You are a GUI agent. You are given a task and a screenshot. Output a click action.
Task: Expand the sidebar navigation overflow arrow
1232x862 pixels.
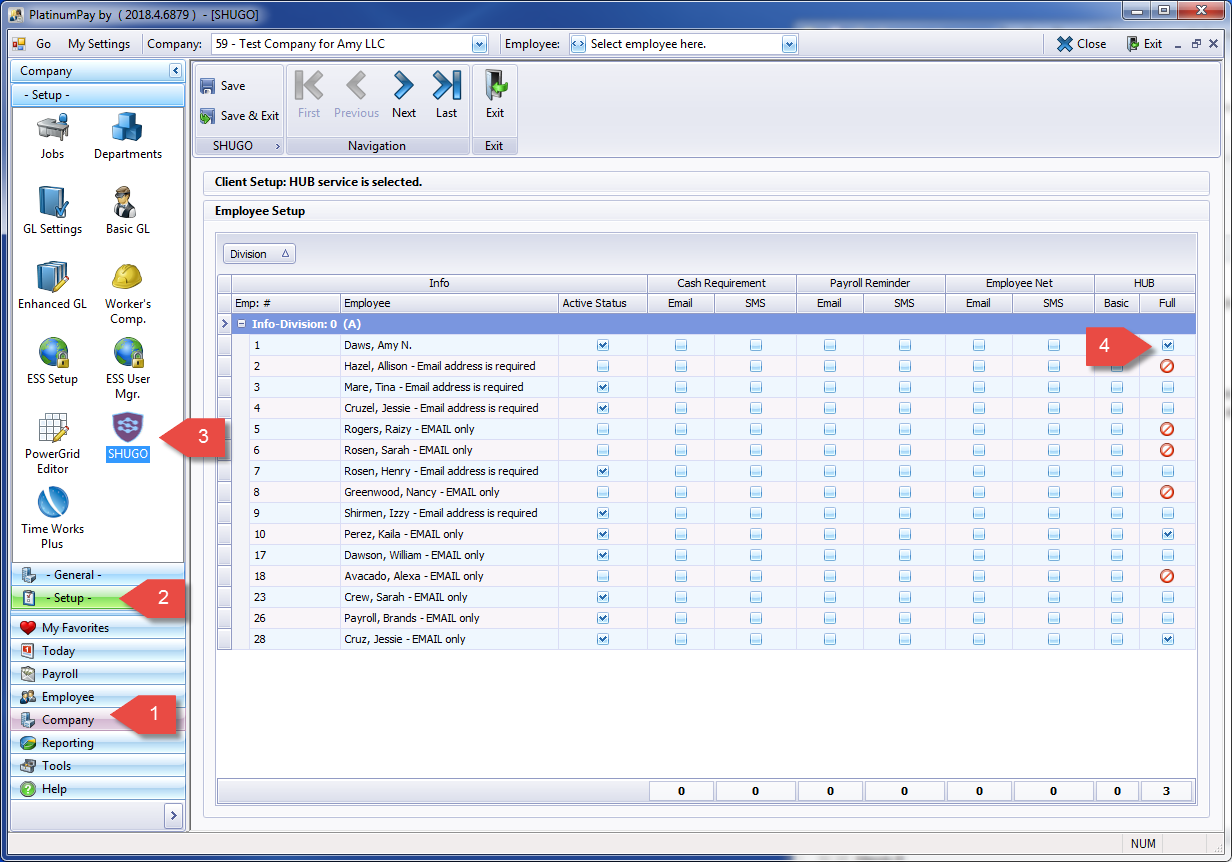(x=173, y=816)
